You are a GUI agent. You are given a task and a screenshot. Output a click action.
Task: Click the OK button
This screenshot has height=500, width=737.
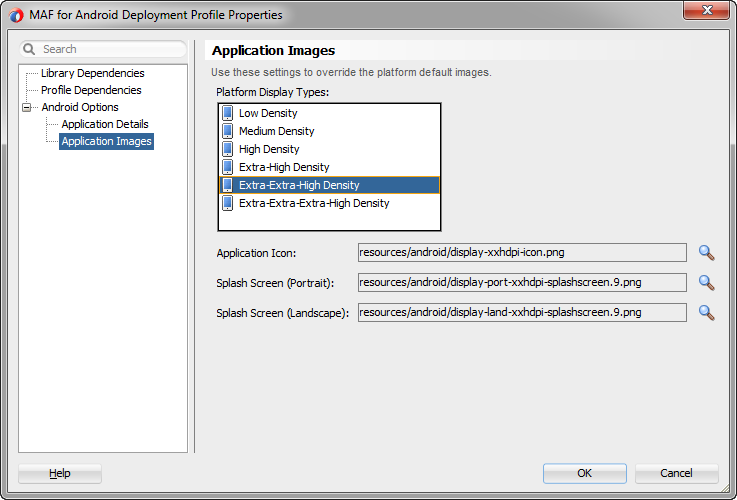coord(585,473)
